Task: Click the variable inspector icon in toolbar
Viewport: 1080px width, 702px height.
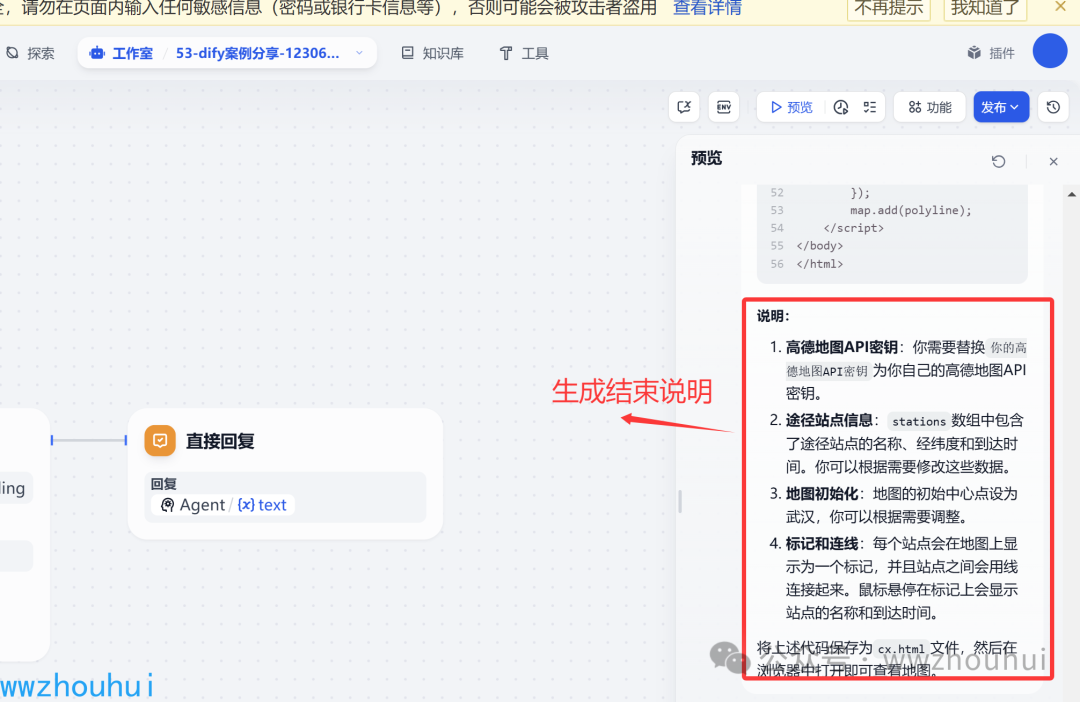Action: pyautogui.click(x=684, y=107)
